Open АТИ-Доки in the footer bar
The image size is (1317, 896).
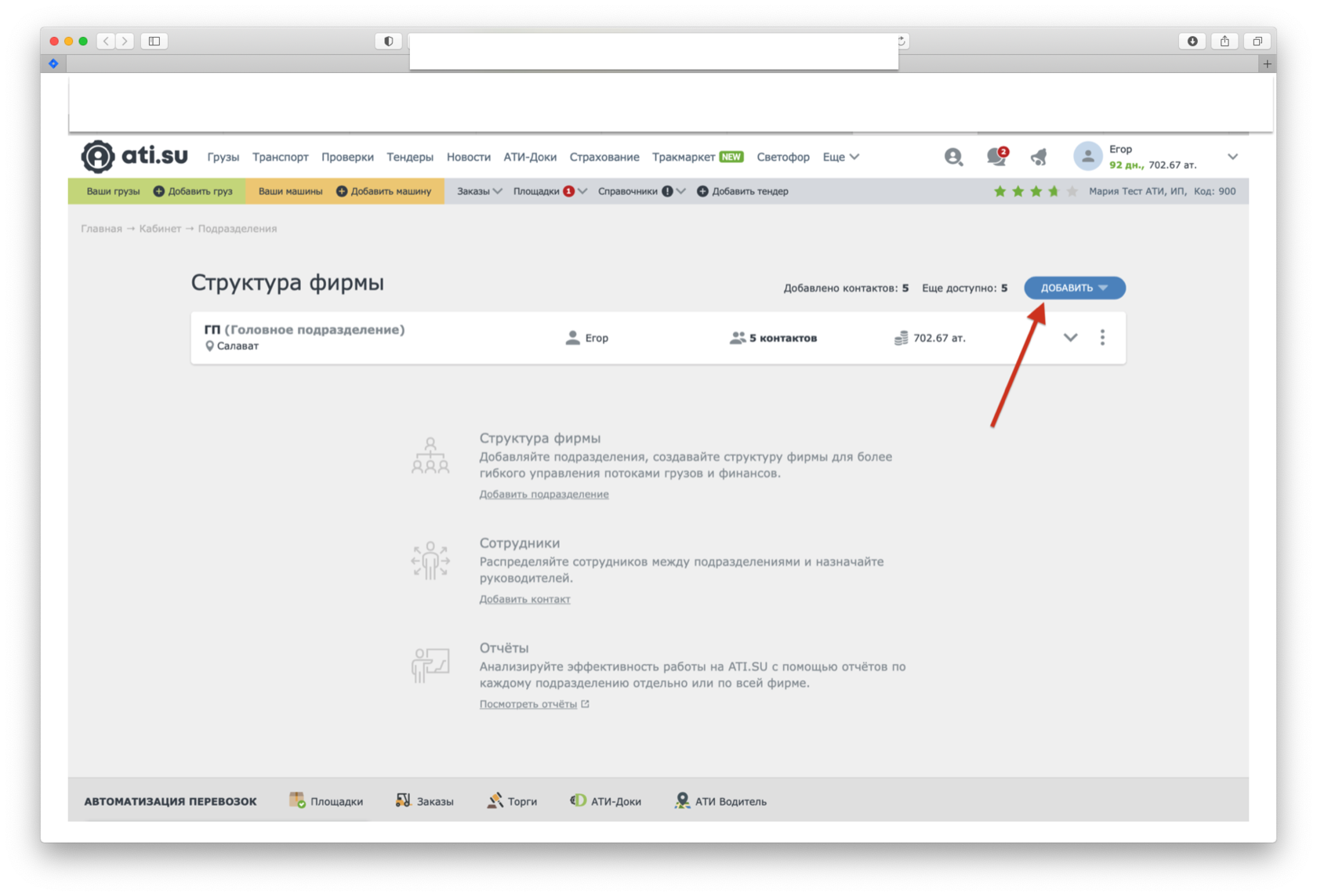(x=605, y=801)
